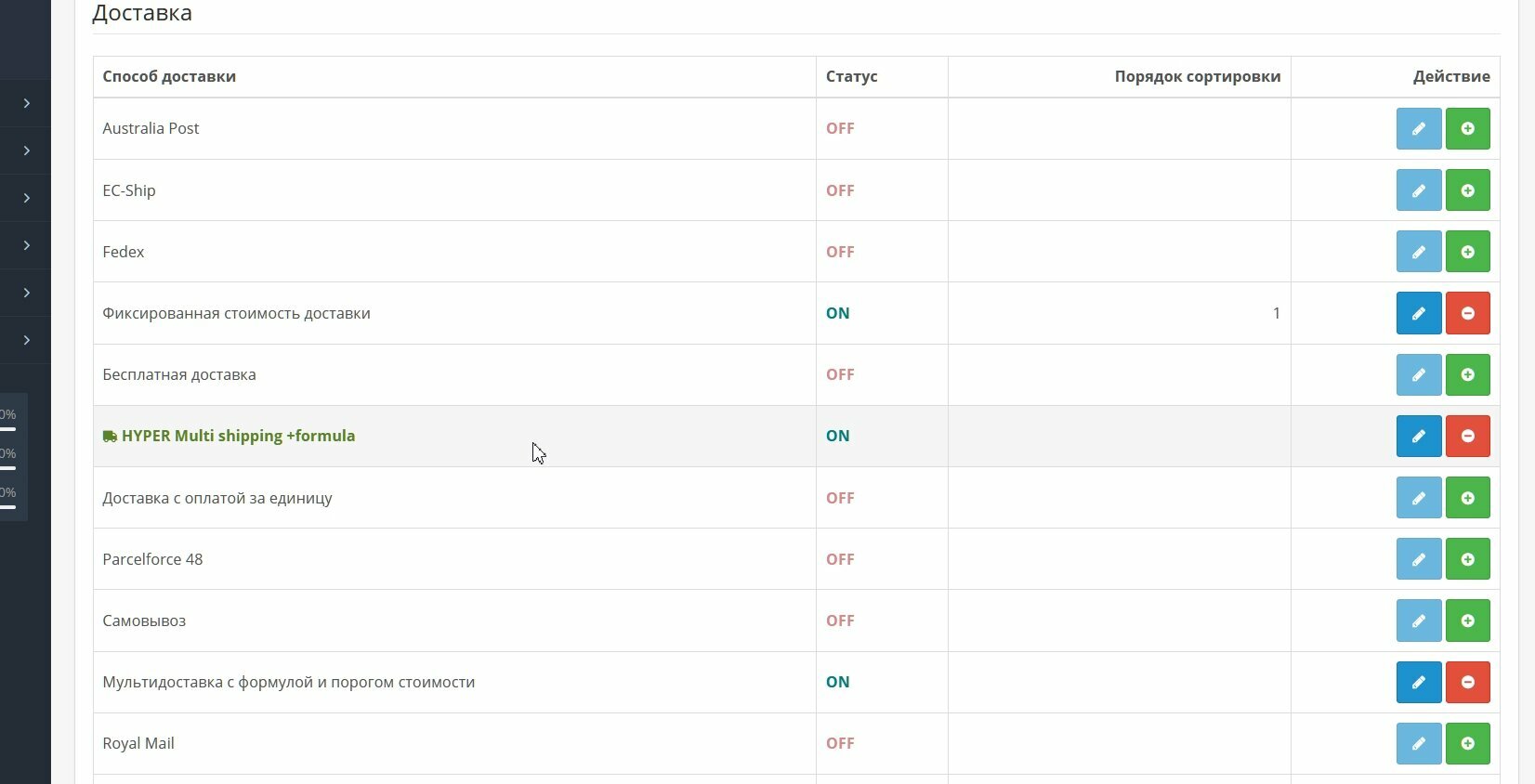This screenshot has width=1535, height=784.
Task: Edit HYPER Multi shipping +formula settings
Action: point(1418,436)
